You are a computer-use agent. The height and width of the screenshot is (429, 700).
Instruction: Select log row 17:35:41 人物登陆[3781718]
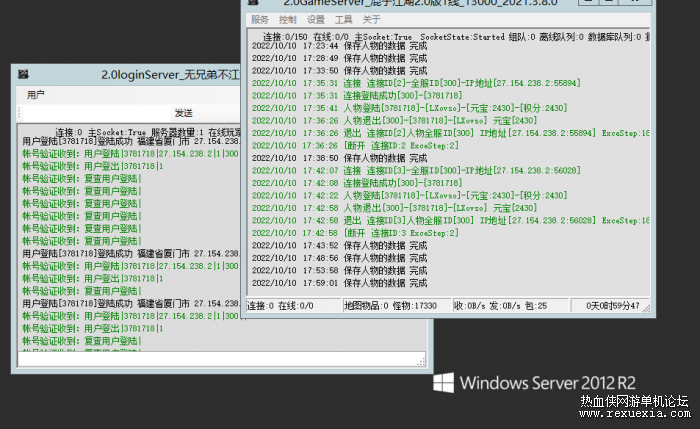click(x=409, y=108)
